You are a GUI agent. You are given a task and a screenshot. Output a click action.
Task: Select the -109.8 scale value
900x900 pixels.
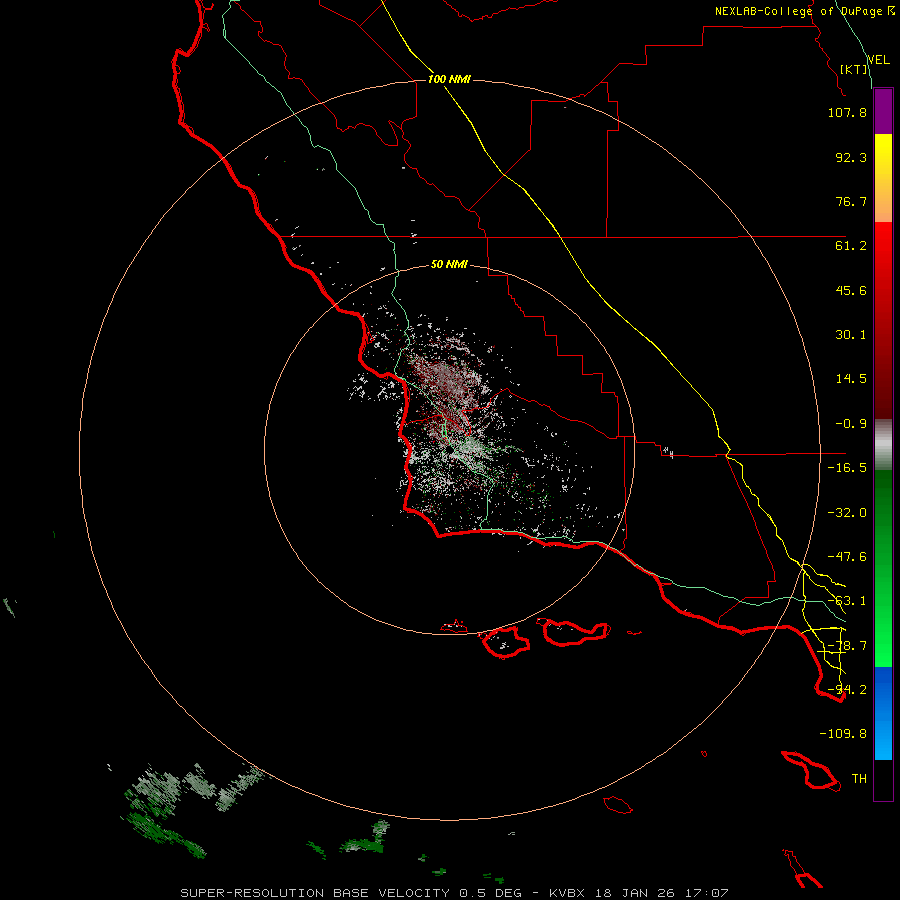[x=843, y=734]
